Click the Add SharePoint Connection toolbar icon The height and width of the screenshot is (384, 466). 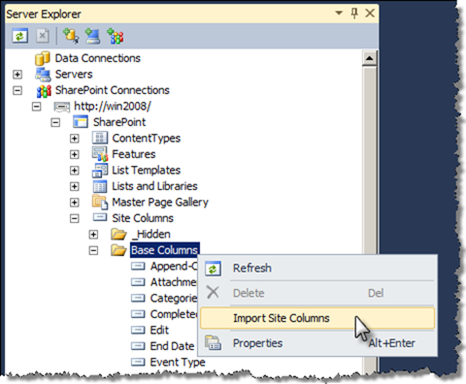point(115,36)
